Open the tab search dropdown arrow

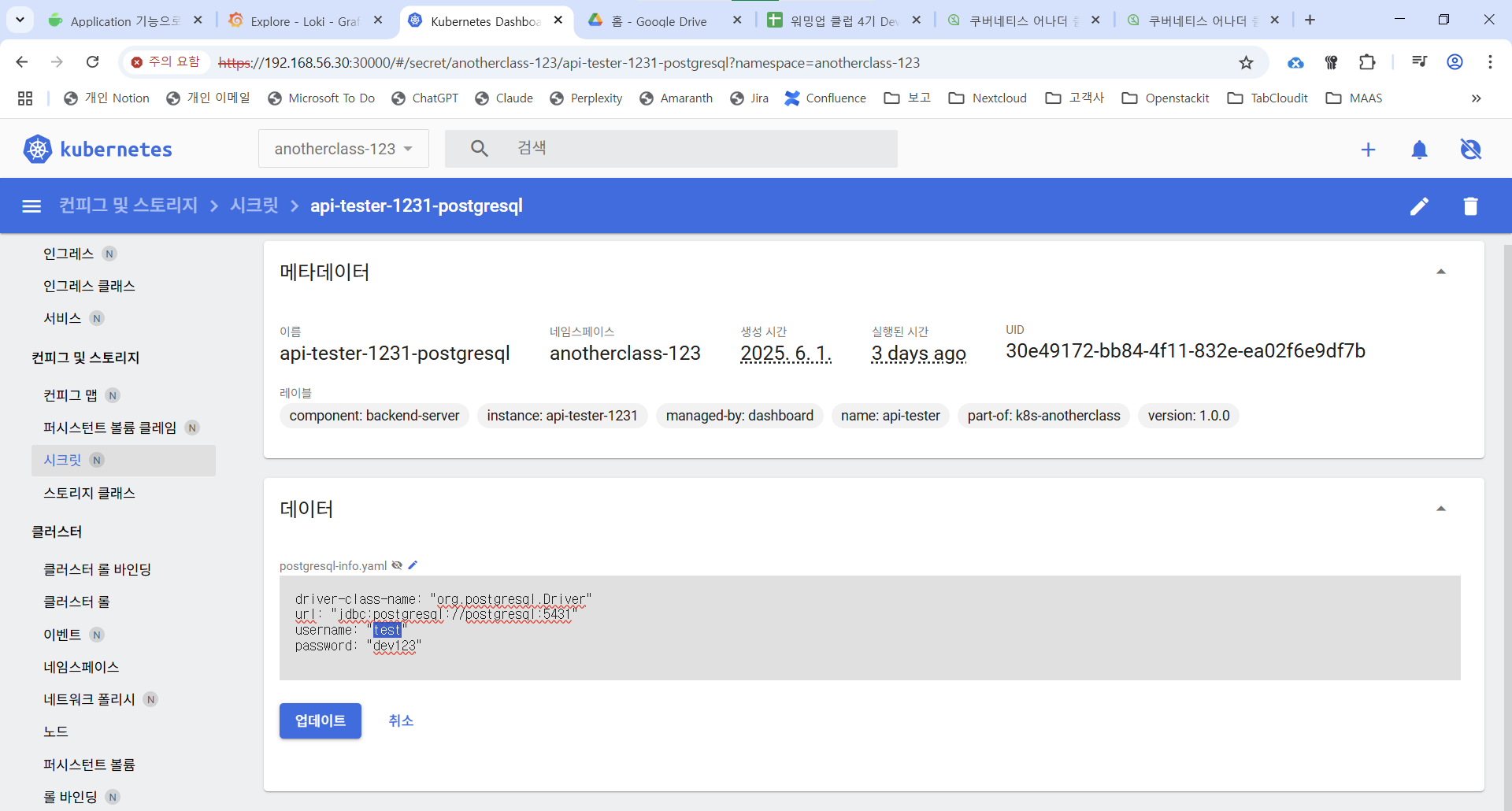click(x=20, y=20)
